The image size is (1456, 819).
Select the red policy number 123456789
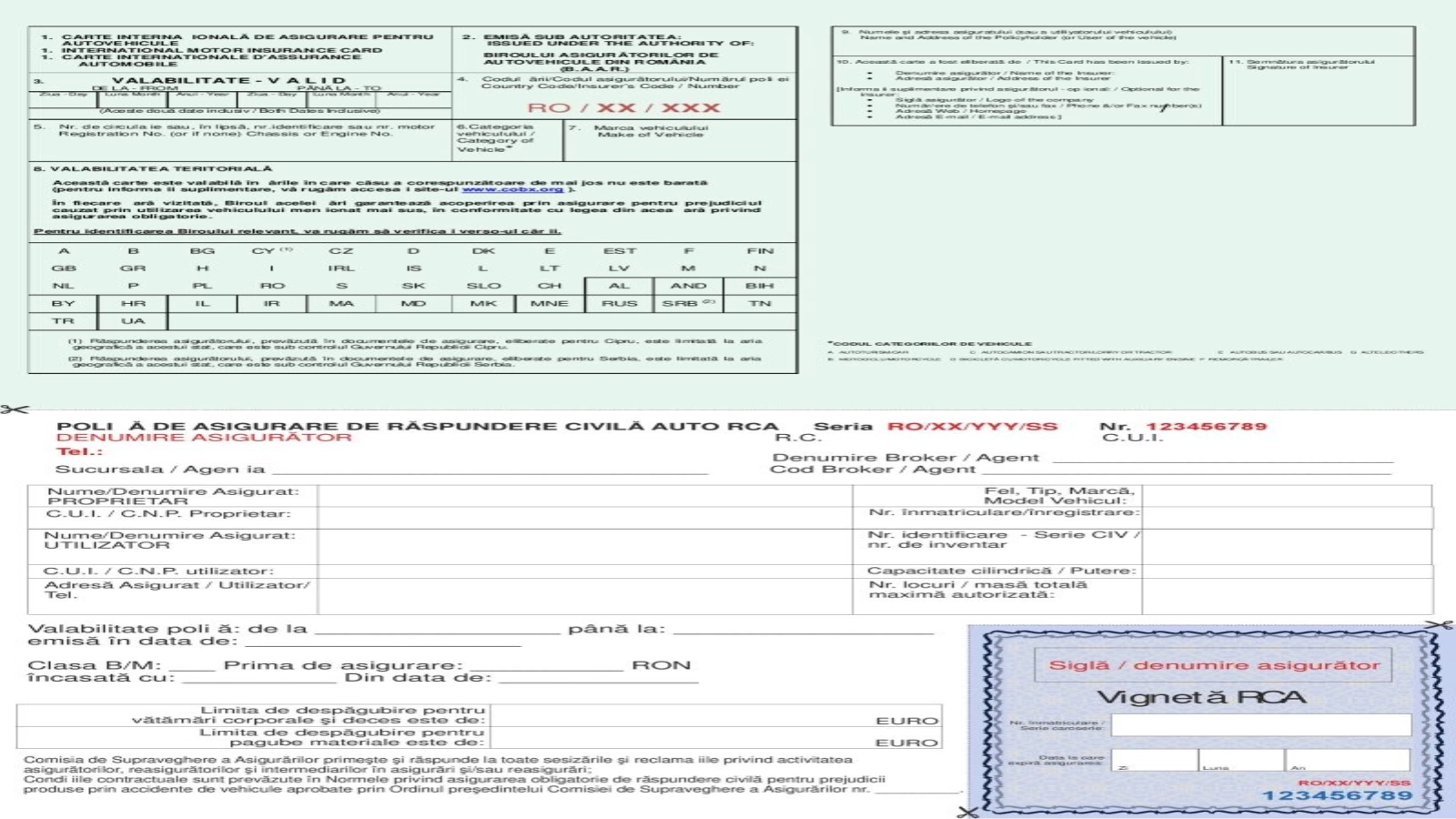[1206, 426]
